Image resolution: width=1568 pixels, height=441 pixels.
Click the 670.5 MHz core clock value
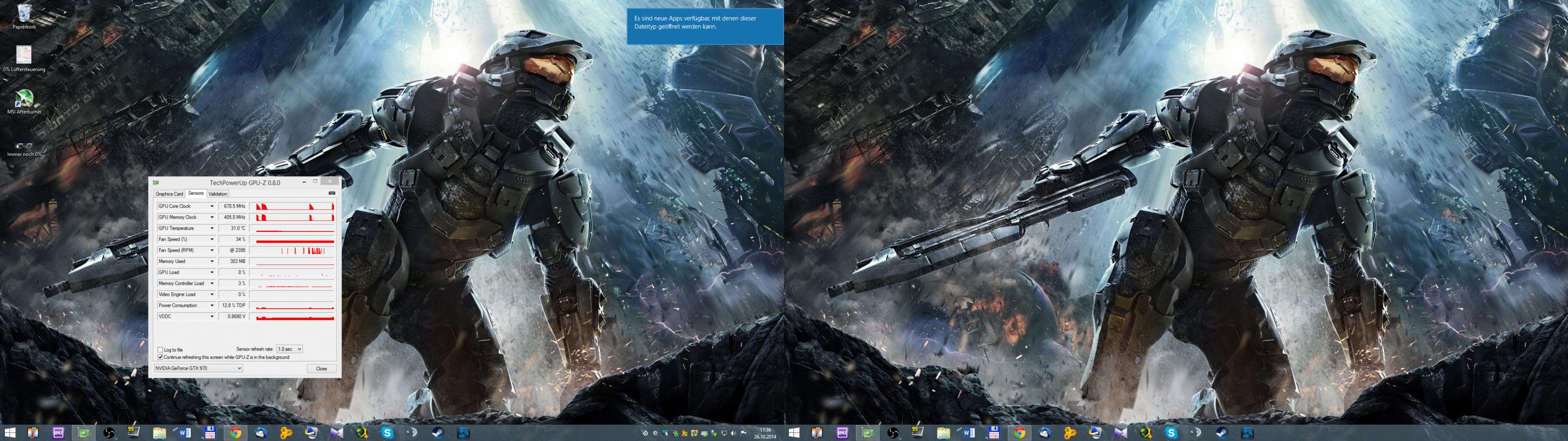[232, 206]
